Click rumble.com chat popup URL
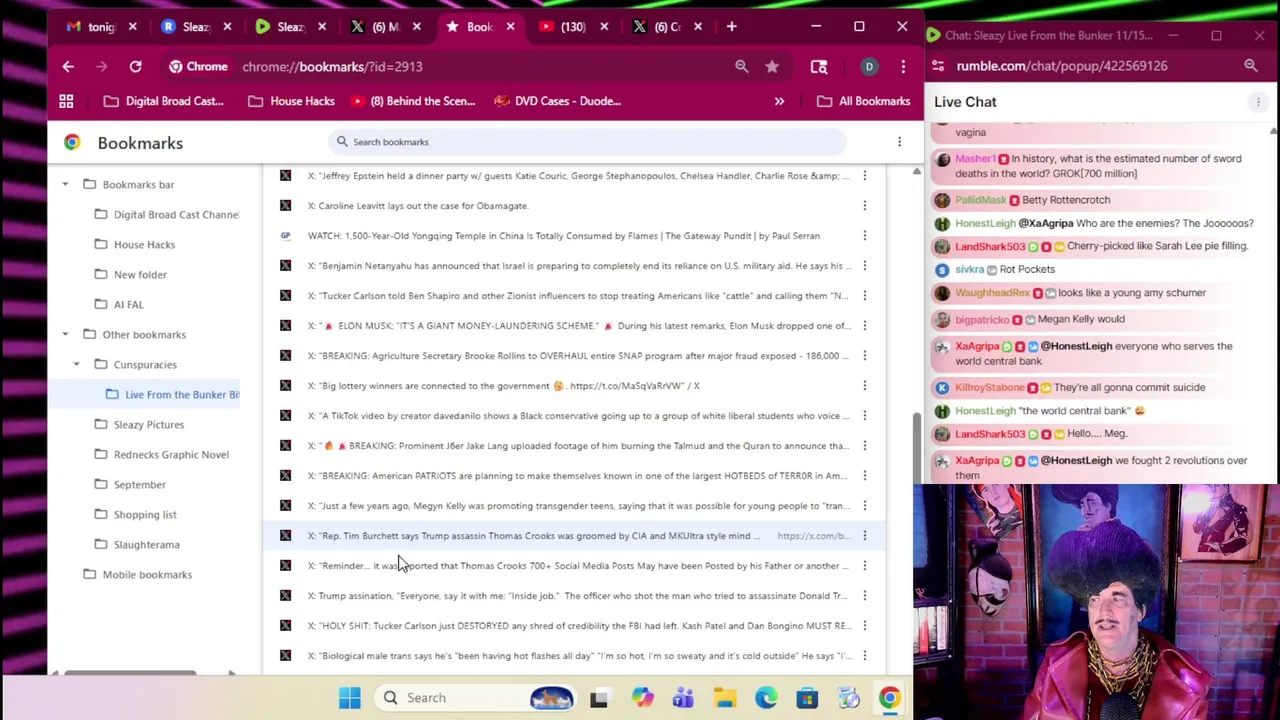Screen dimensions: 1280x720 click(1062, 66)
